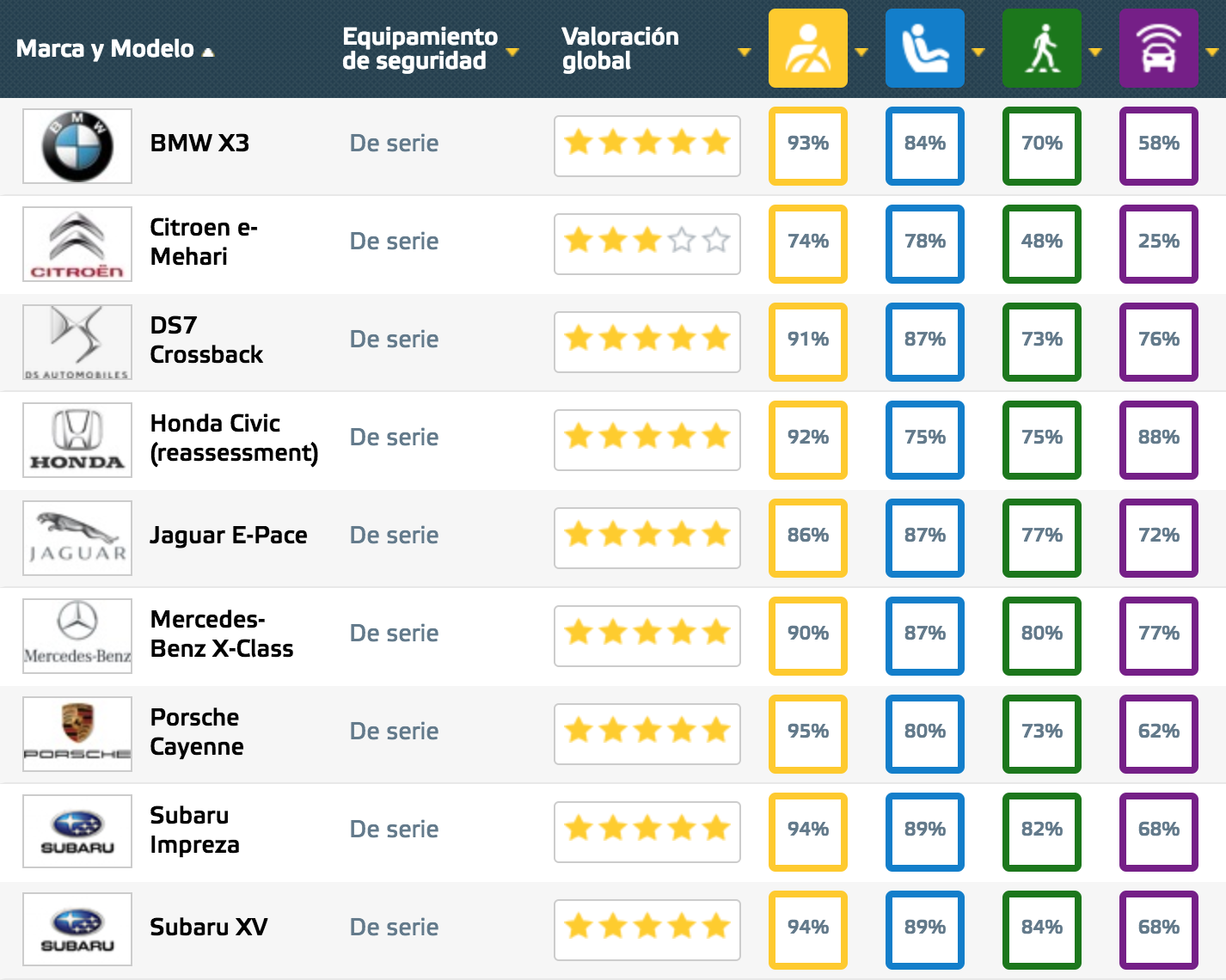Screen dimensions: 1226x980
Task: Click the Mercedes-Benz logo image
Action: click(77, 636)
